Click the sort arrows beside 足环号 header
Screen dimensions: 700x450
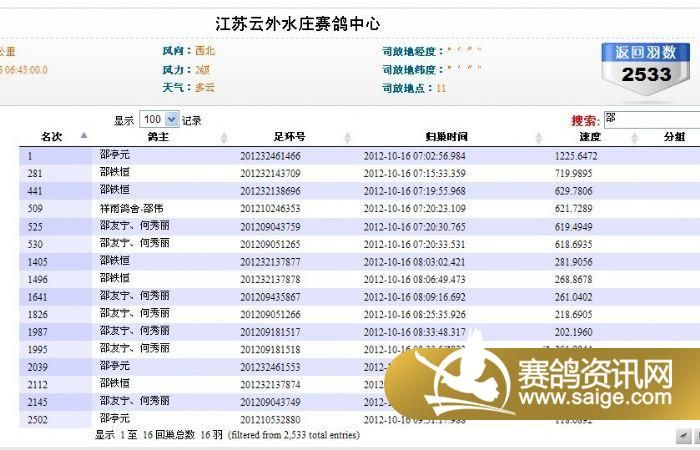(x=347, y=137)
